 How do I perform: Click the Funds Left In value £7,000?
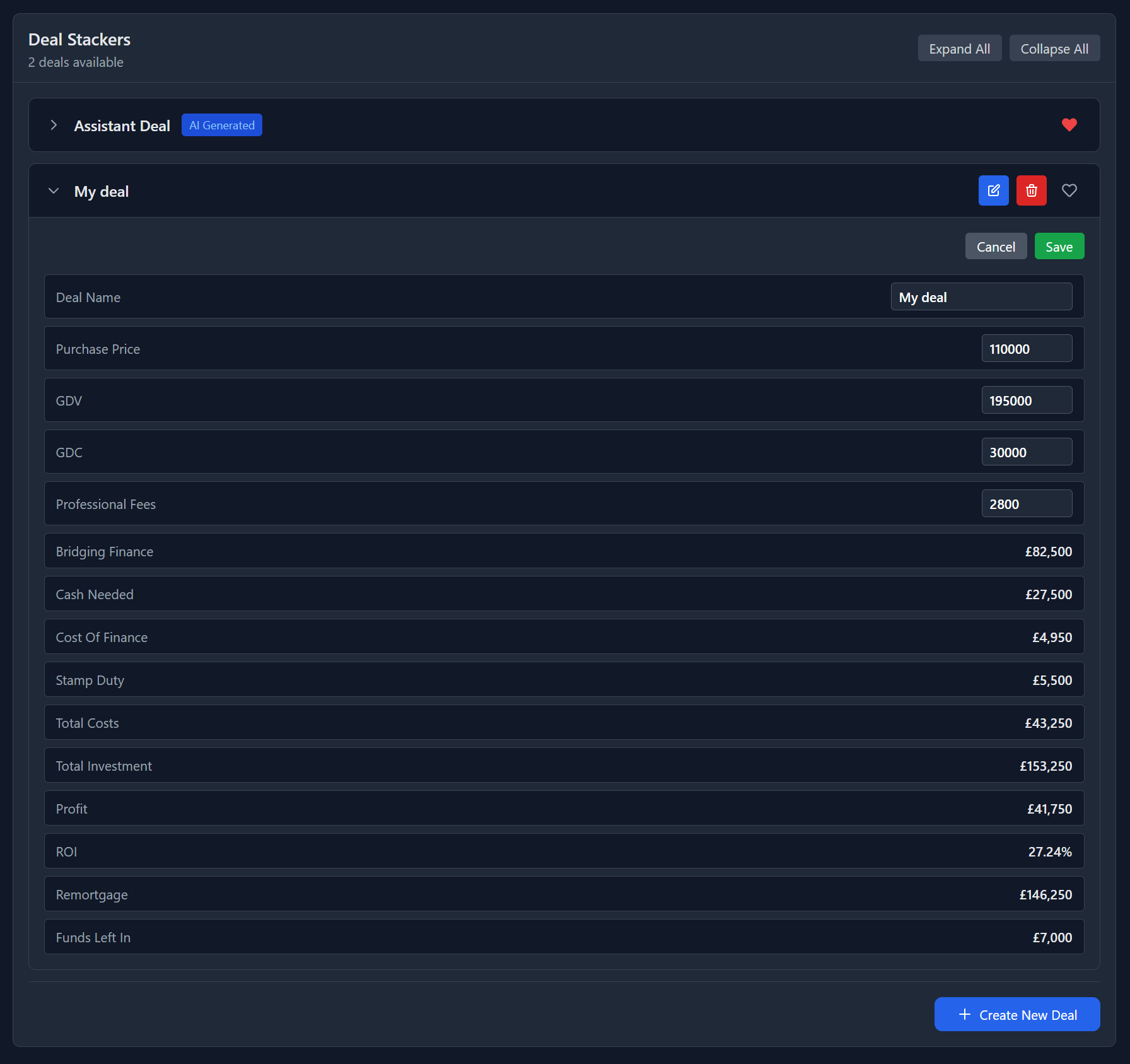pos(1052,938)
